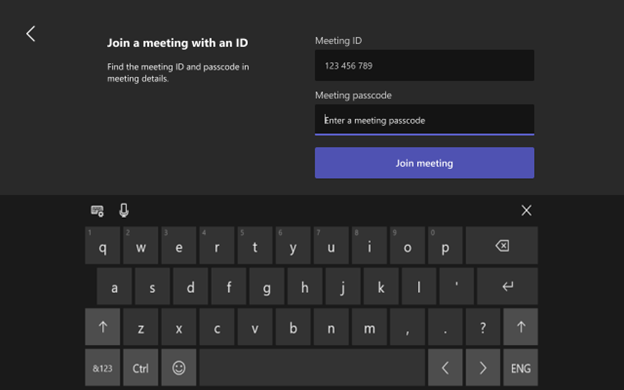Click the Meeting ID field
The image size is (624, 390).
[x=424, y=66]
